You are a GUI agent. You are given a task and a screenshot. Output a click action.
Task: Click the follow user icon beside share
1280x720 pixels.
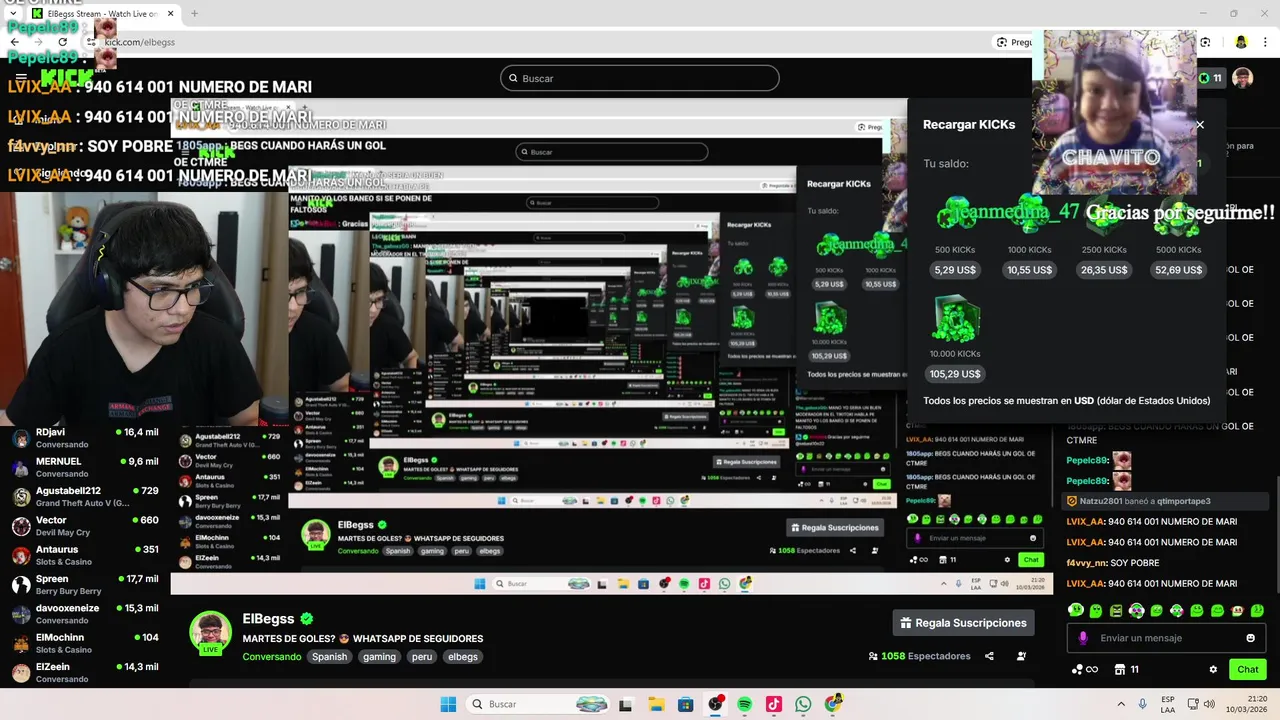pyautogui.click(x=1021, y=656)
